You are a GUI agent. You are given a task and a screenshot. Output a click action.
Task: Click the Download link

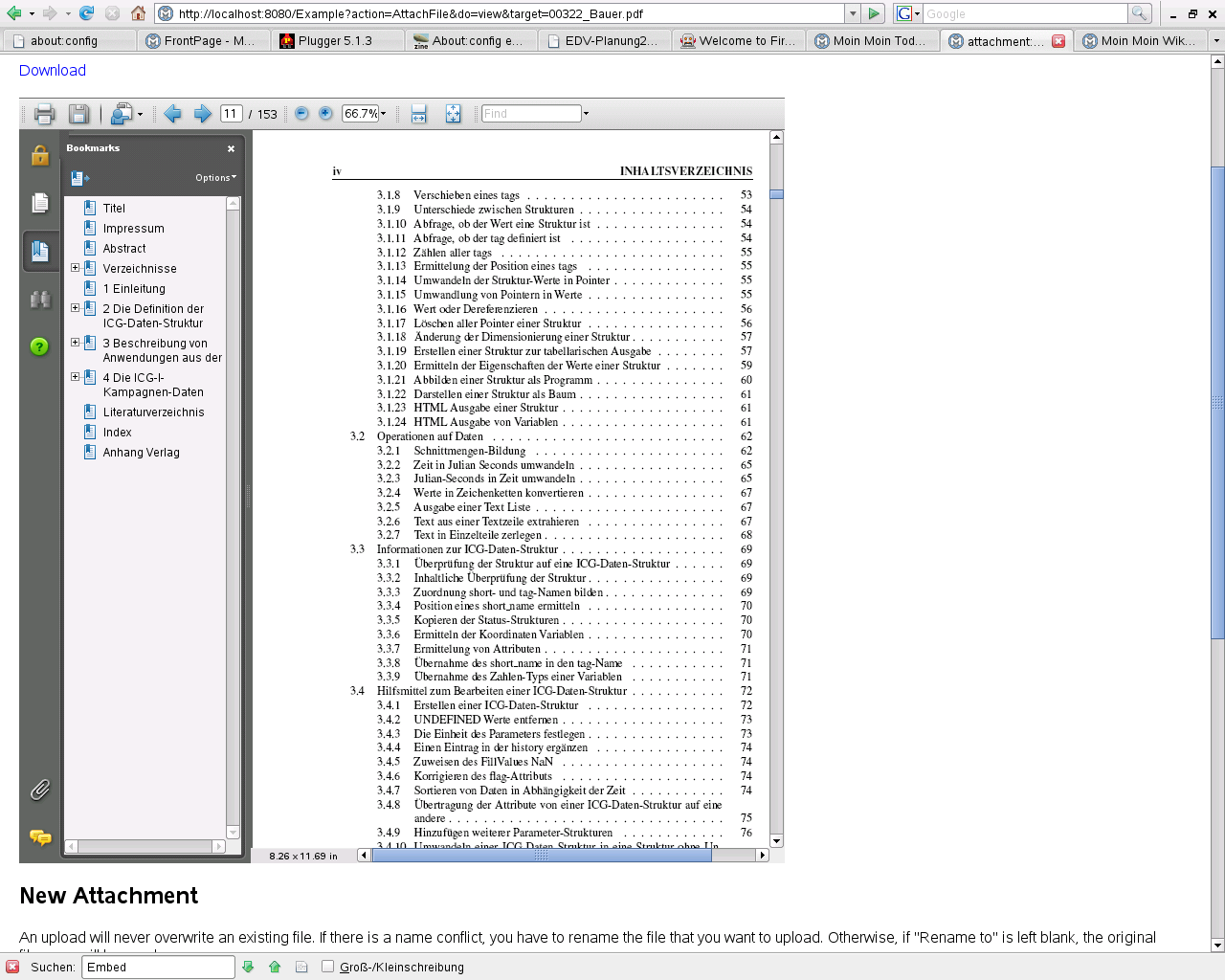[53, 70]
